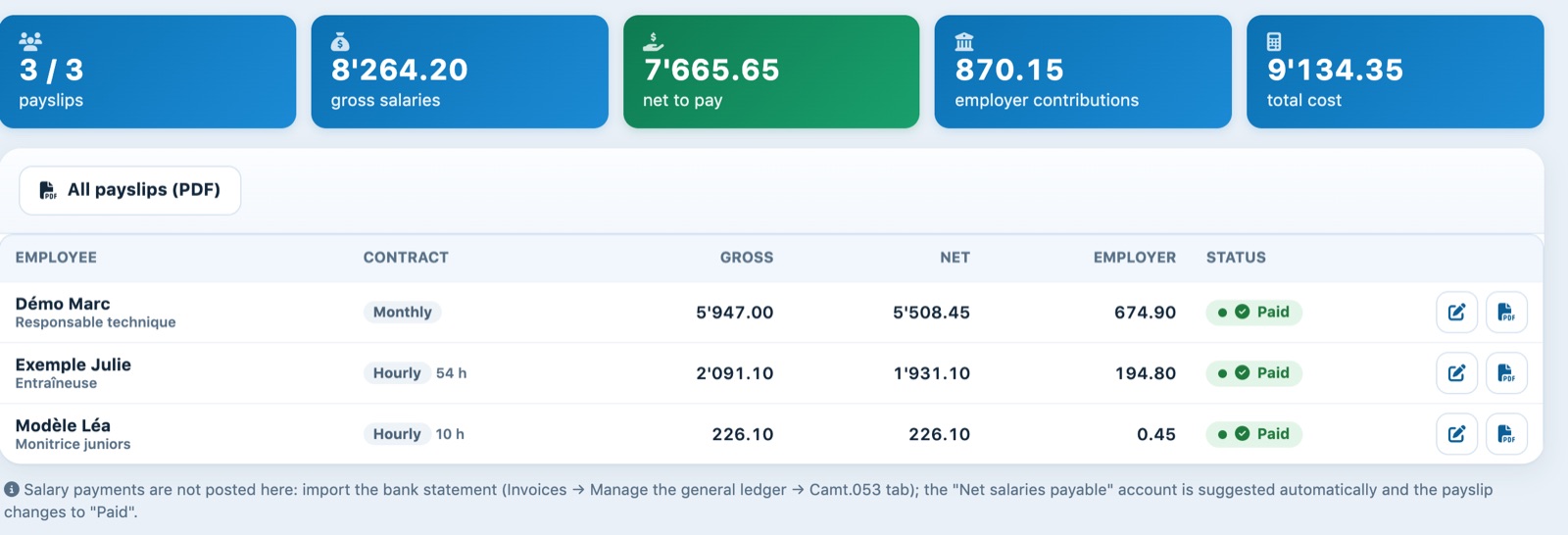Select the Paid status badge for Exemple Julie
1568x535 pixels.
(1253, 372)
